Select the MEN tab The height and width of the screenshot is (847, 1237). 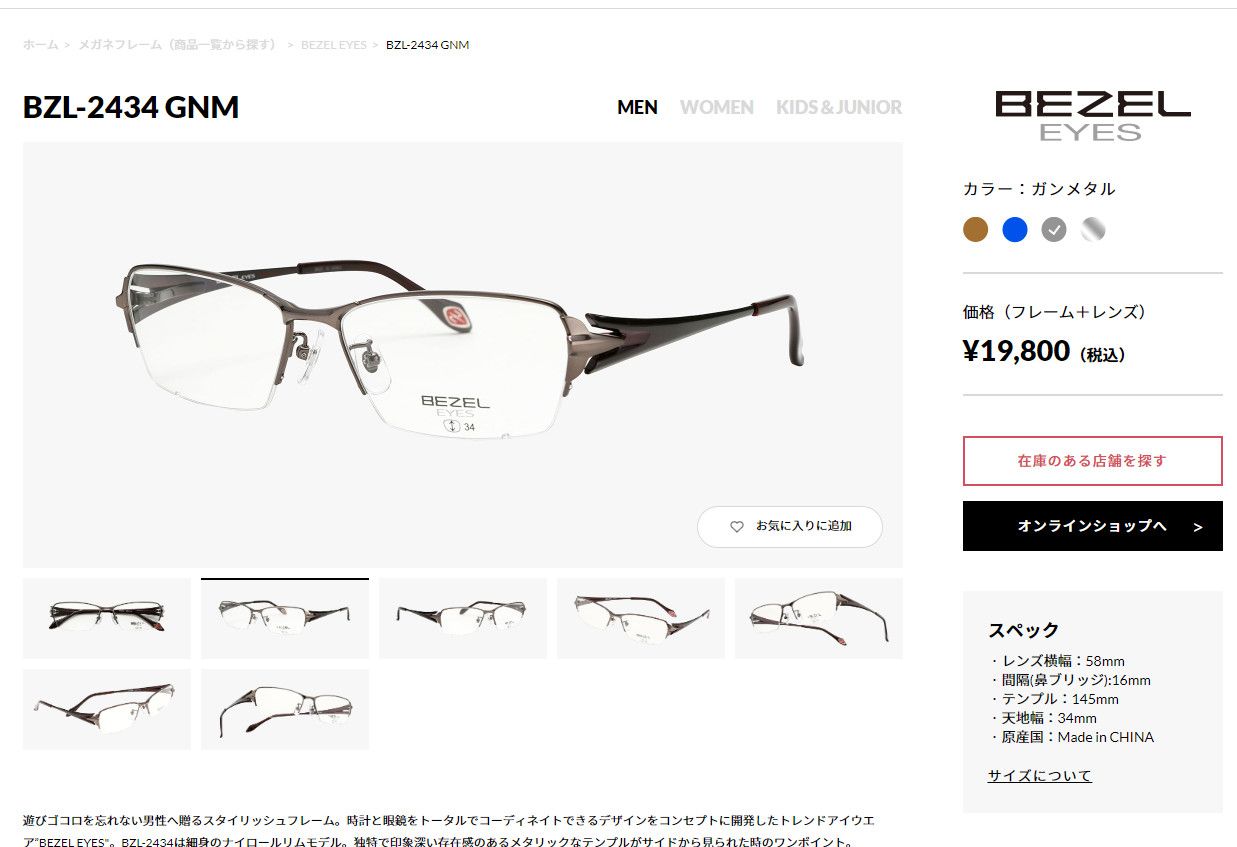click(637, 107)
